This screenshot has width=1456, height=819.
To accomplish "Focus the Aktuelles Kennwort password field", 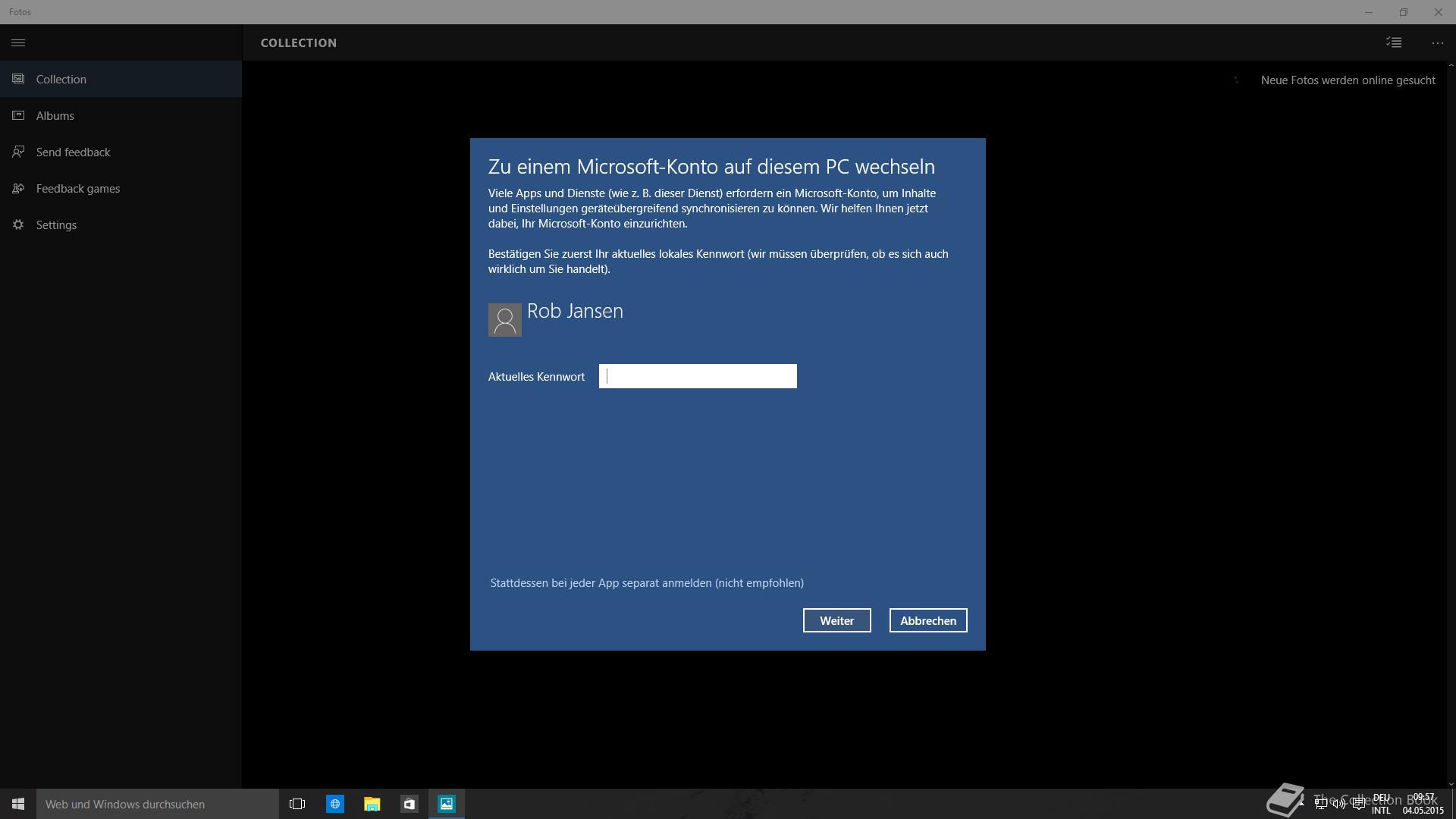I will click(x=698, y=376).
